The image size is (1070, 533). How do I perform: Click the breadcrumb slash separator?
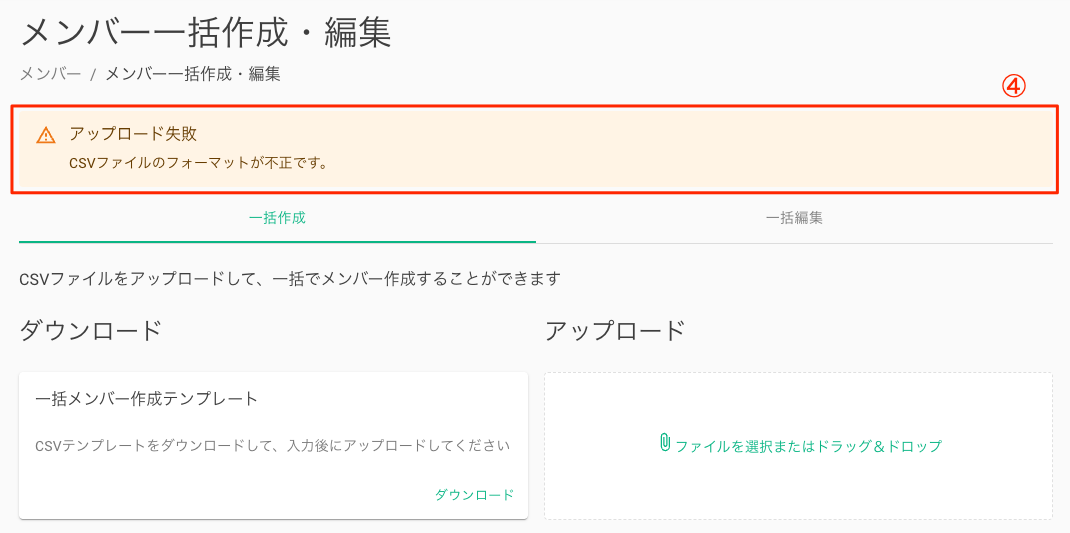coord(93,74)
